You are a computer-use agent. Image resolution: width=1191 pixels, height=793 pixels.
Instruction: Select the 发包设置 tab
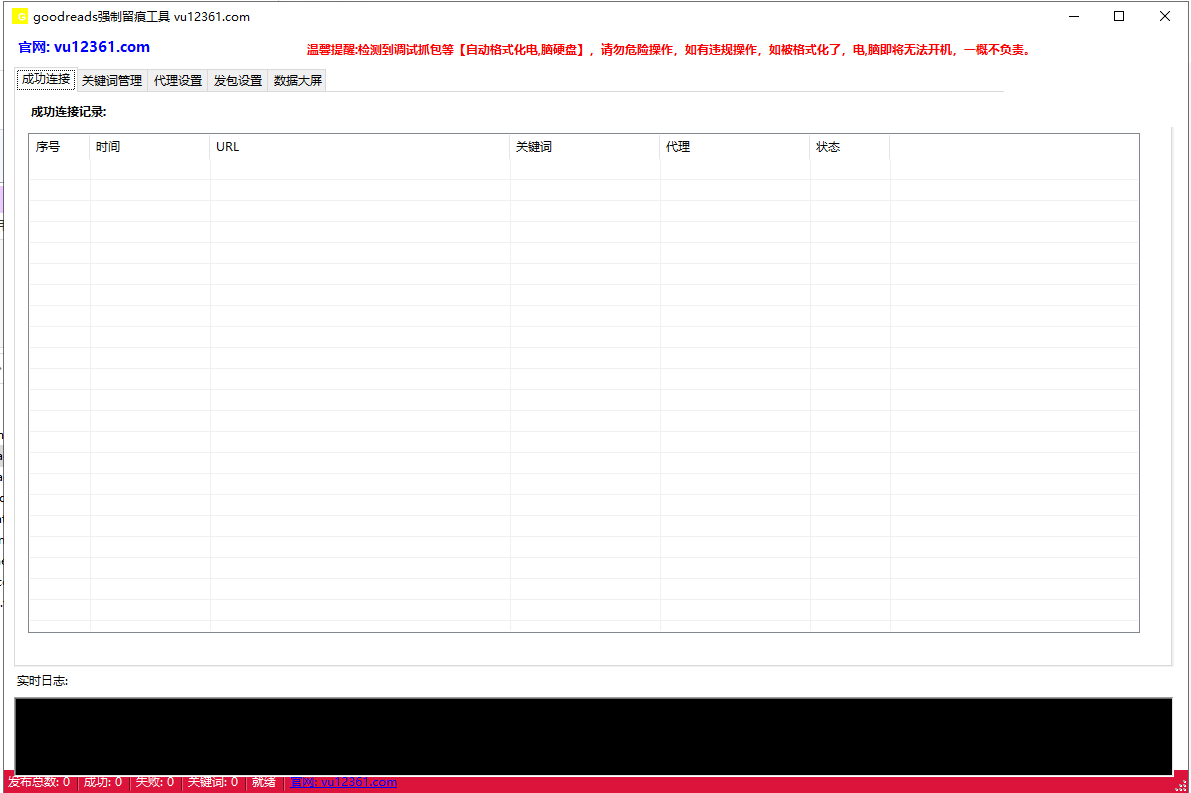tap(238, 81)
